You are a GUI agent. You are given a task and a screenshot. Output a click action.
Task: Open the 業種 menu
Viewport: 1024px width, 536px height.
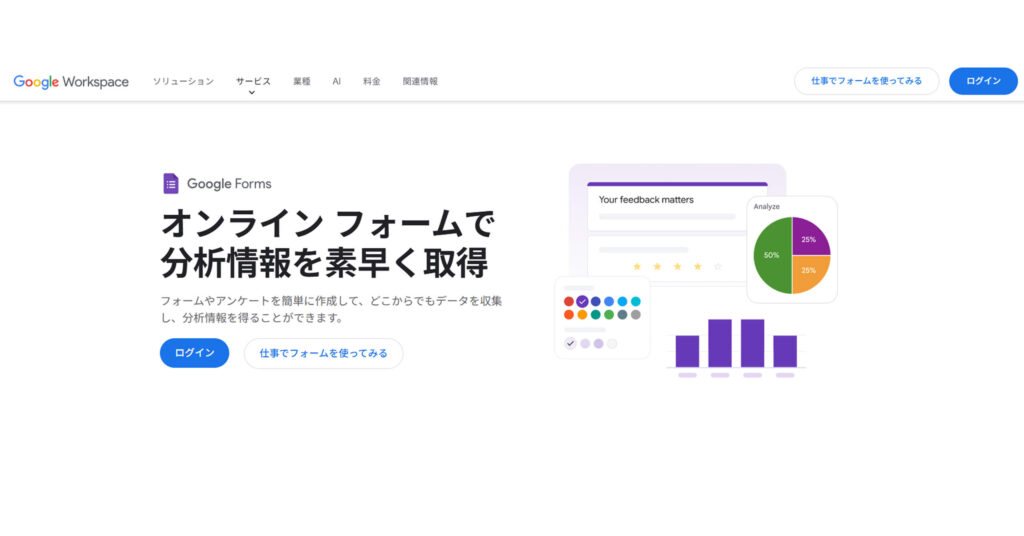pos(302,82)
